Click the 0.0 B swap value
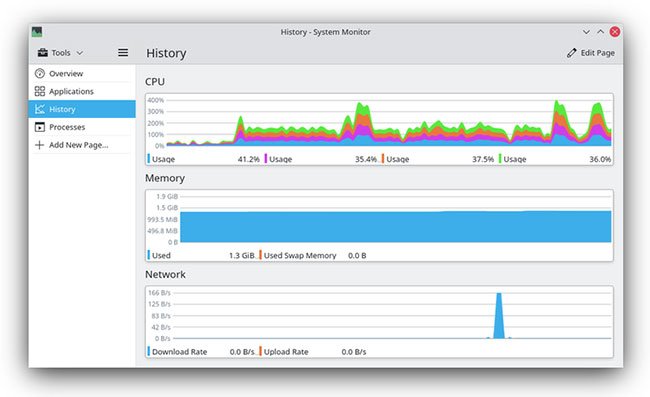Viewport: 650px width, 397px height. point(357,256)
